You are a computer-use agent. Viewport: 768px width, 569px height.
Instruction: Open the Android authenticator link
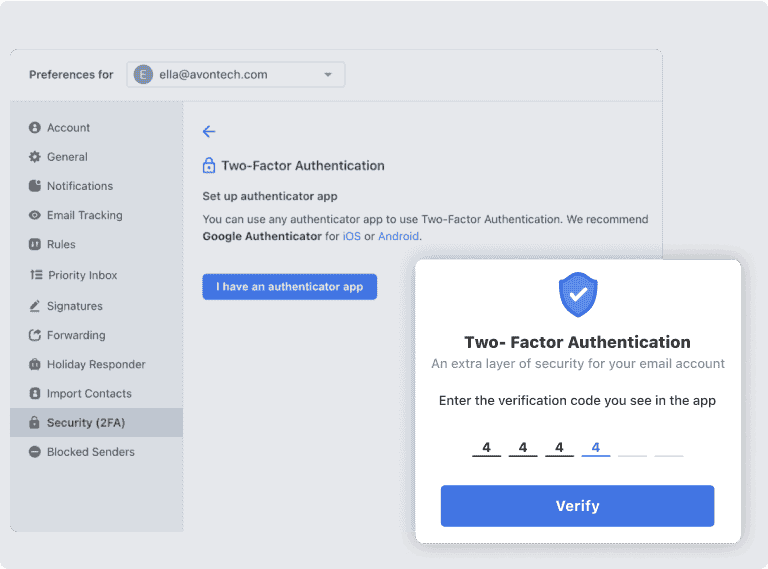(398, 236)
